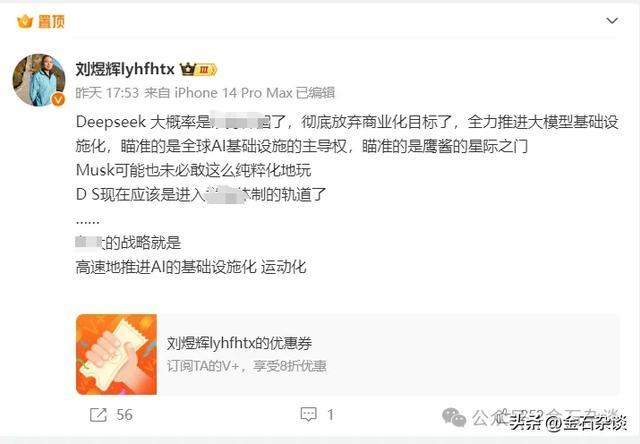Click the 订阅TA的V+ discount text
640x444 pixels.
(247, 366)
